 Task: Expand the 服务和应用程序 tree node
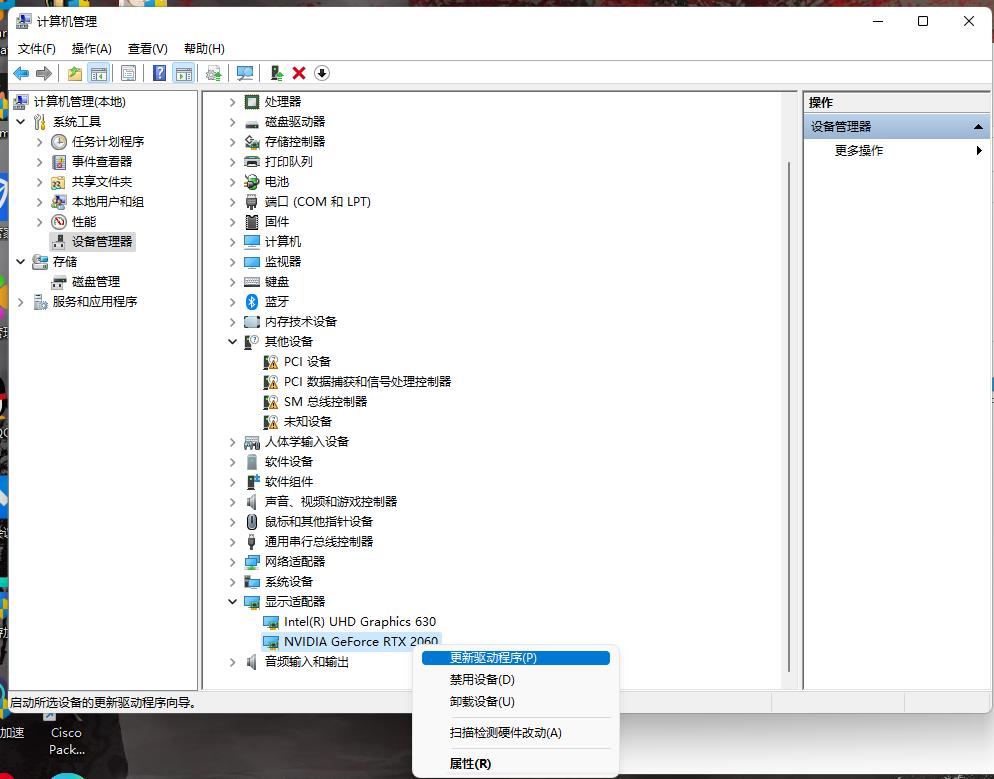21,302
